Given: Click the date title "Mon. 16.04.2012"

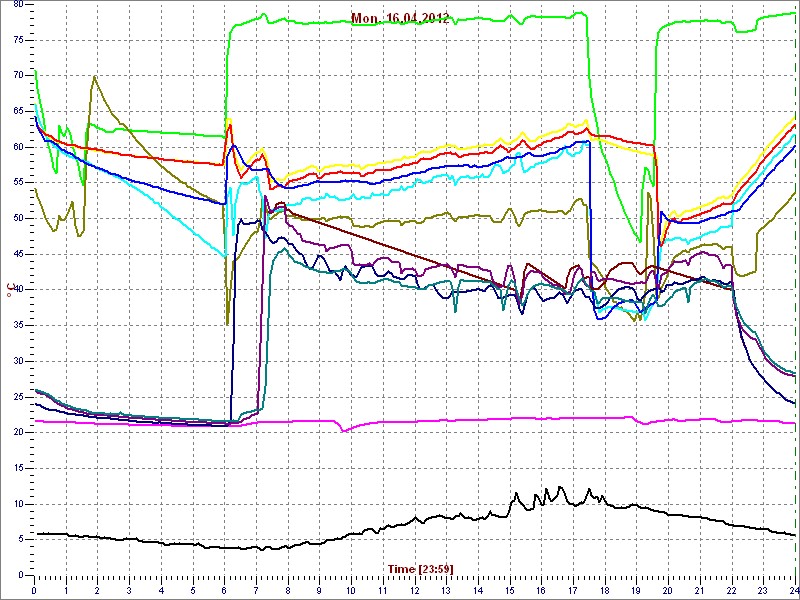Looking at the screenshot, I should point(400,19).
